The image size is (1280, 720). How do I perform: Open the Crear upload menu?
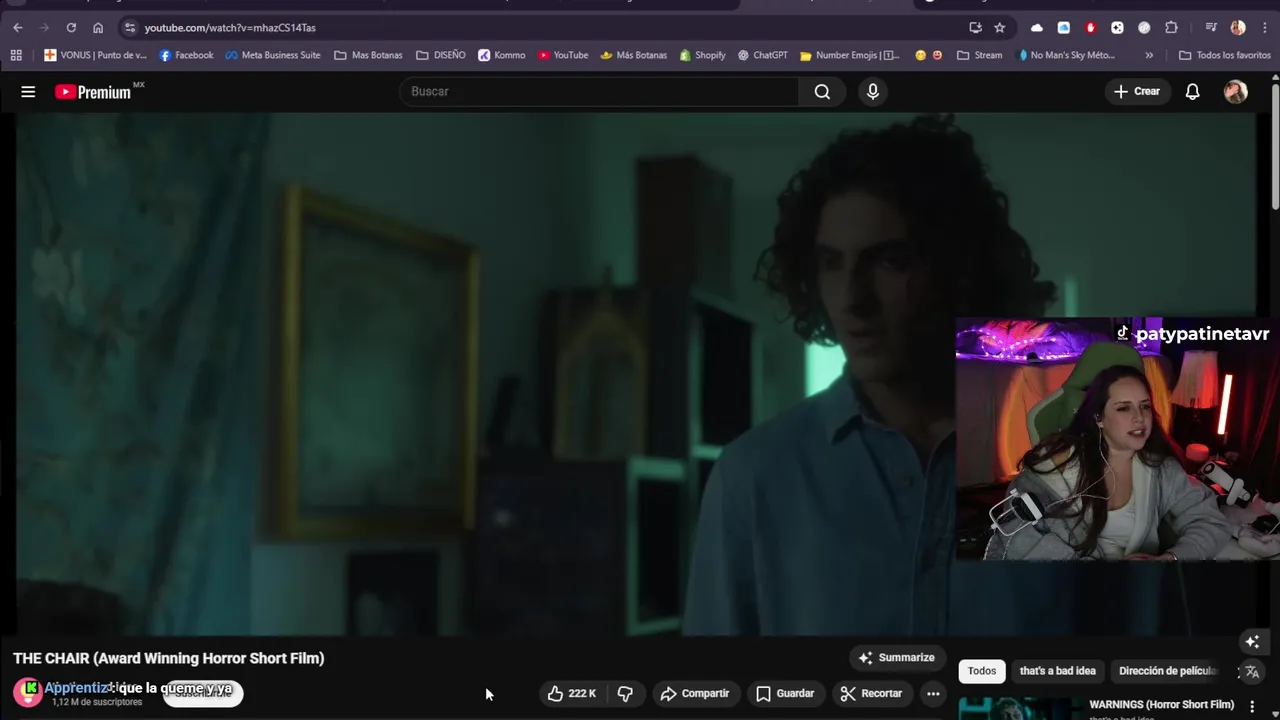click(1137, 91)
